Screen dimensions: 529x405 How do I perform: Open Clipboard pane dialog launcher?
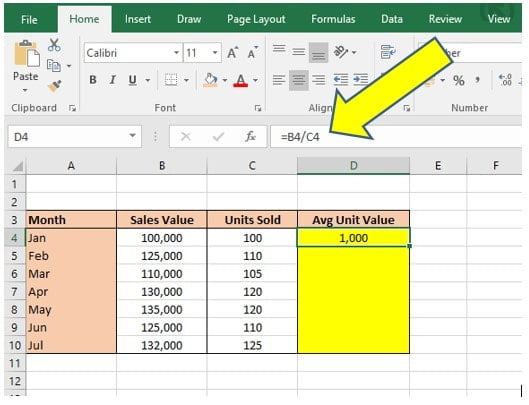(x=72, y=108)
